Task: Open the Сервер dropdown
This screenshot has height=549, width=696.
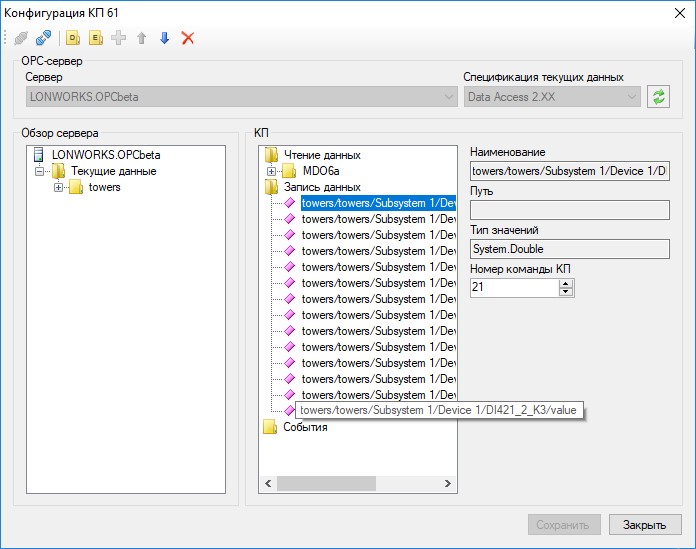Action: coord(242,97)
